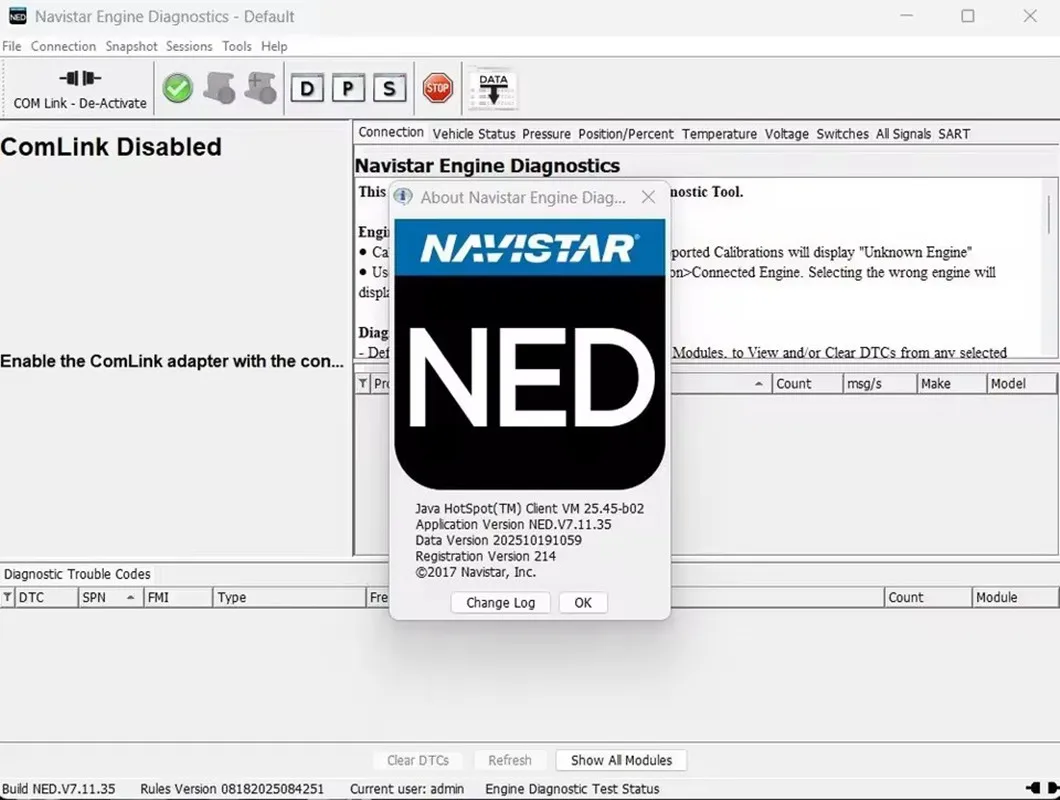Click the Show All Modules button
This screenshot has height=800, width=1060.
[x=621, y=760]
